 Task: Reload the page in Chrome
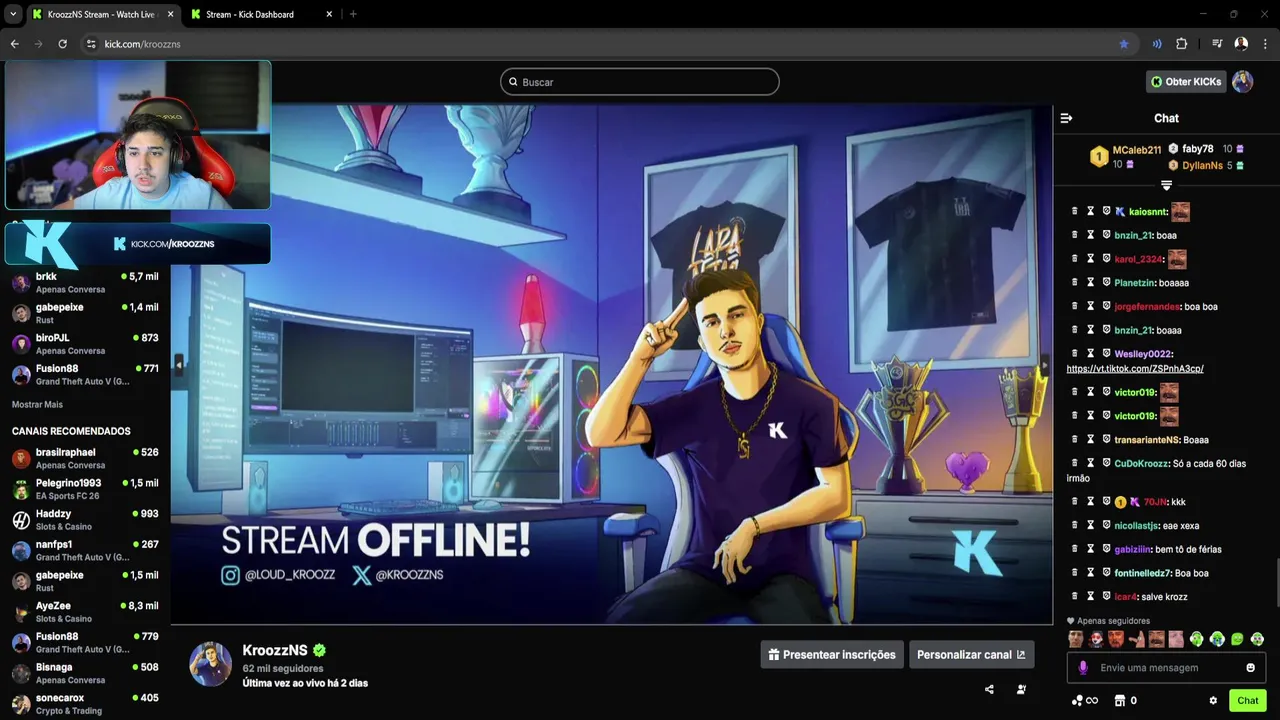tap(62, 44)
